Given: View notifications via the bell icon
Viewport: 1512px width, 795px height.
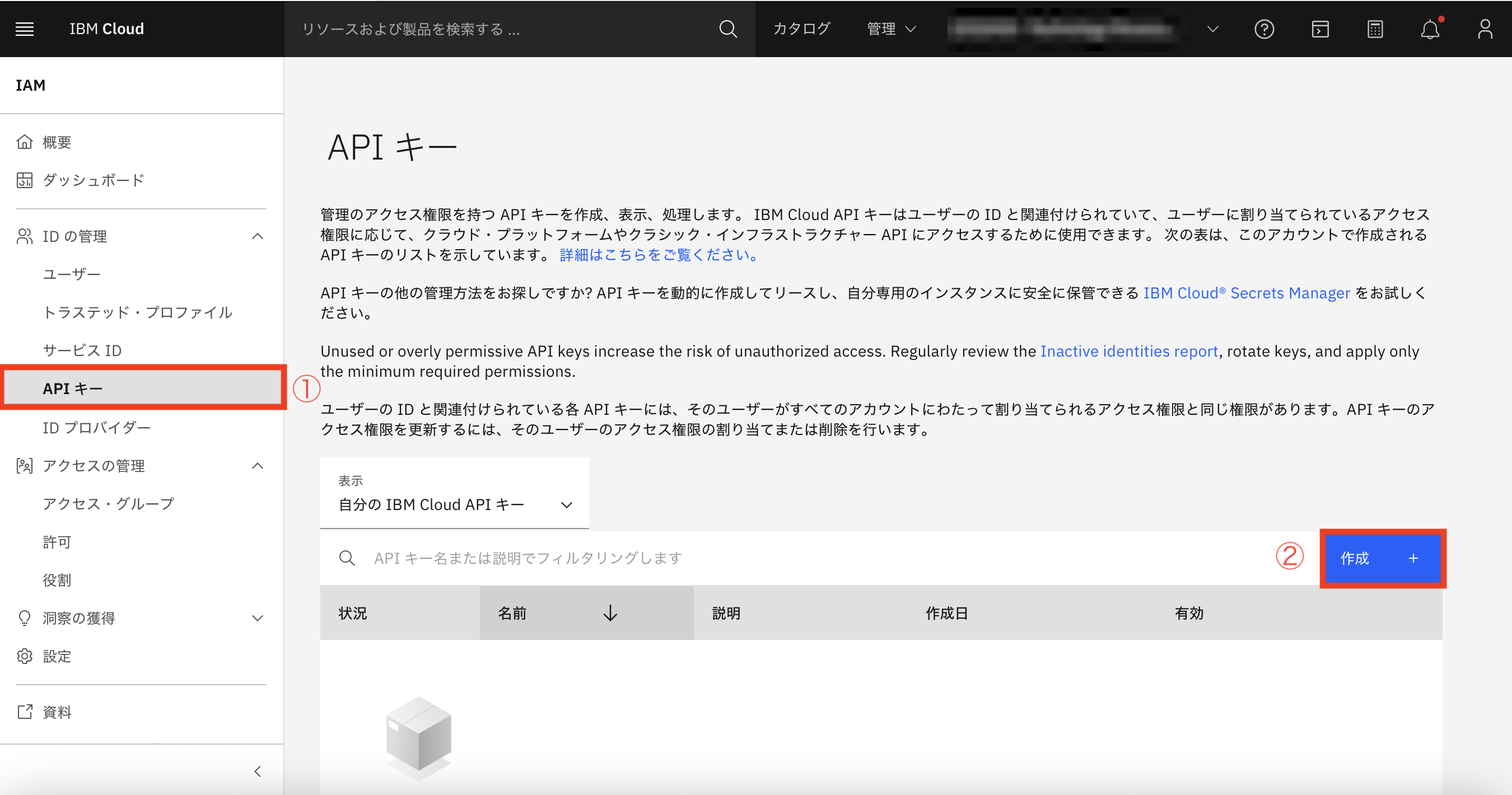Looking at the screenshot, I should (1430, 29).
